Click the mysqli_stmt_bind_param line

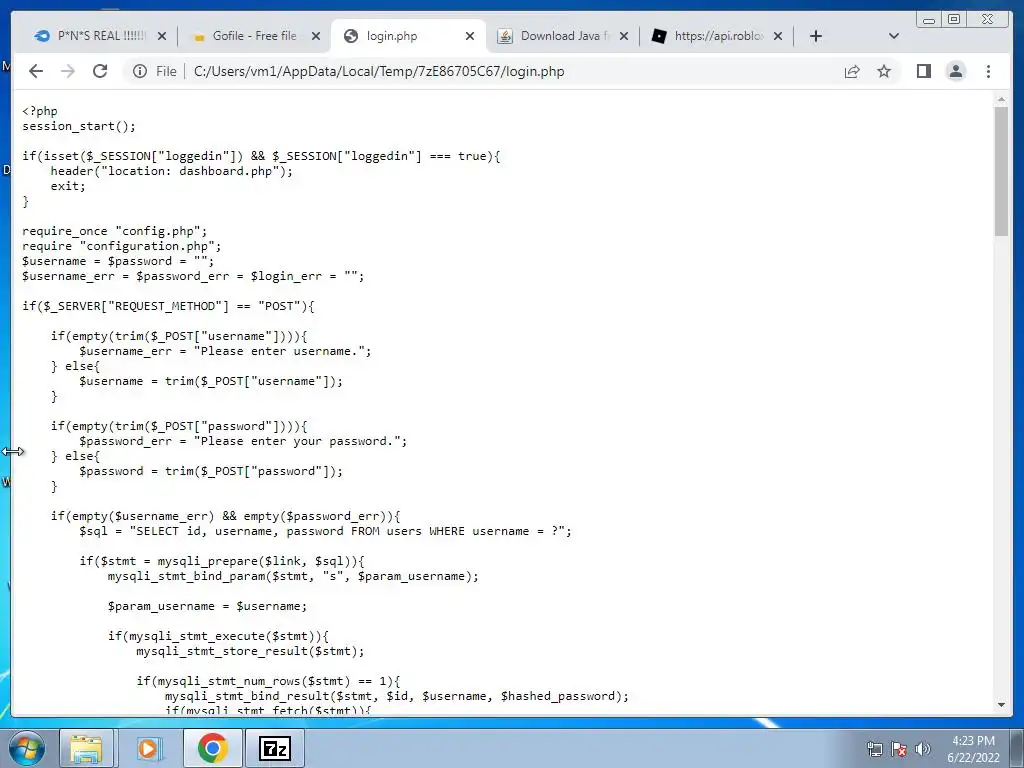293,577
